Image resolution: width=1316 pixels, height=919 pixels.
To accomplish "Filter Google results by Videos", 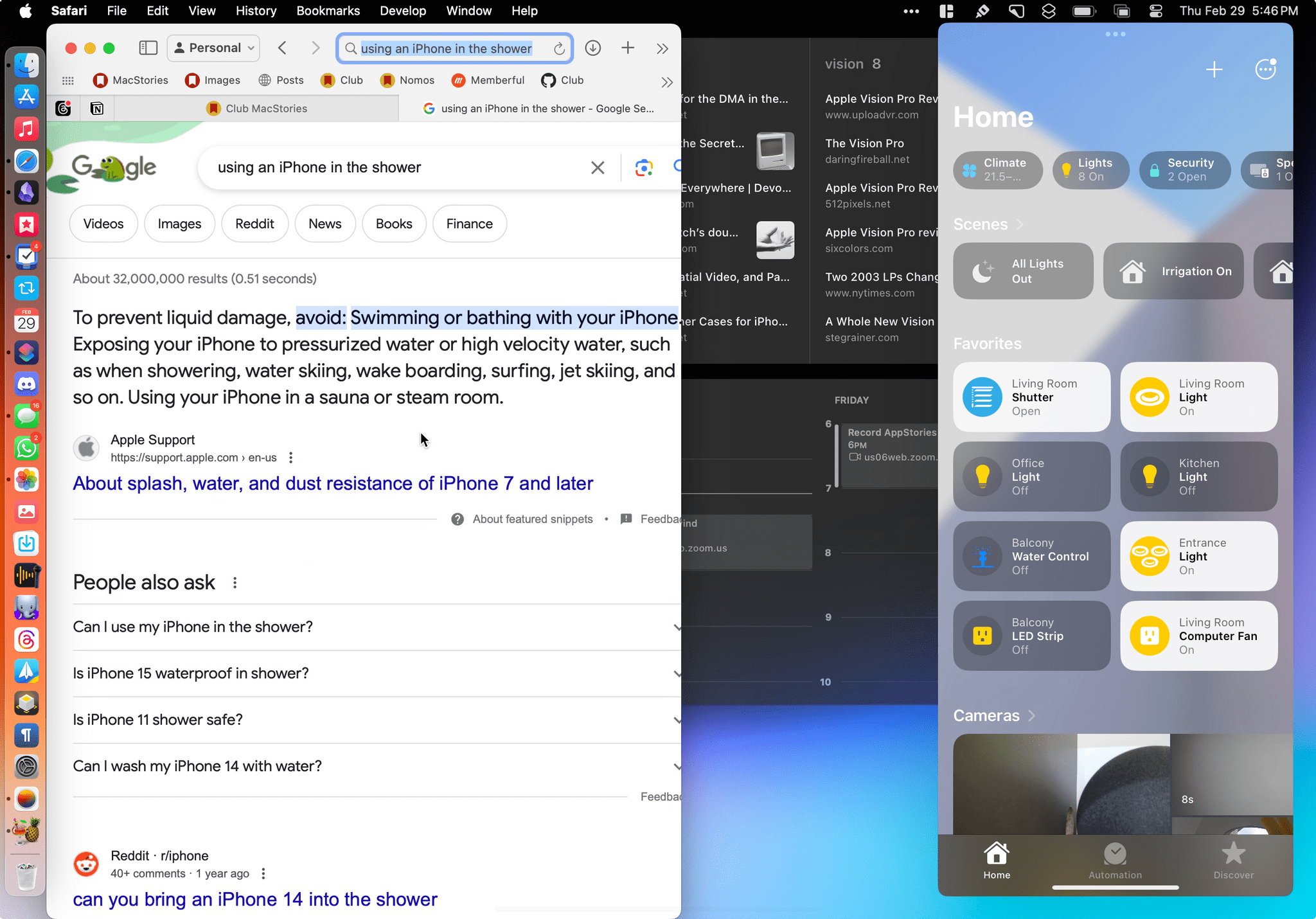I will [x=103, y=224].
